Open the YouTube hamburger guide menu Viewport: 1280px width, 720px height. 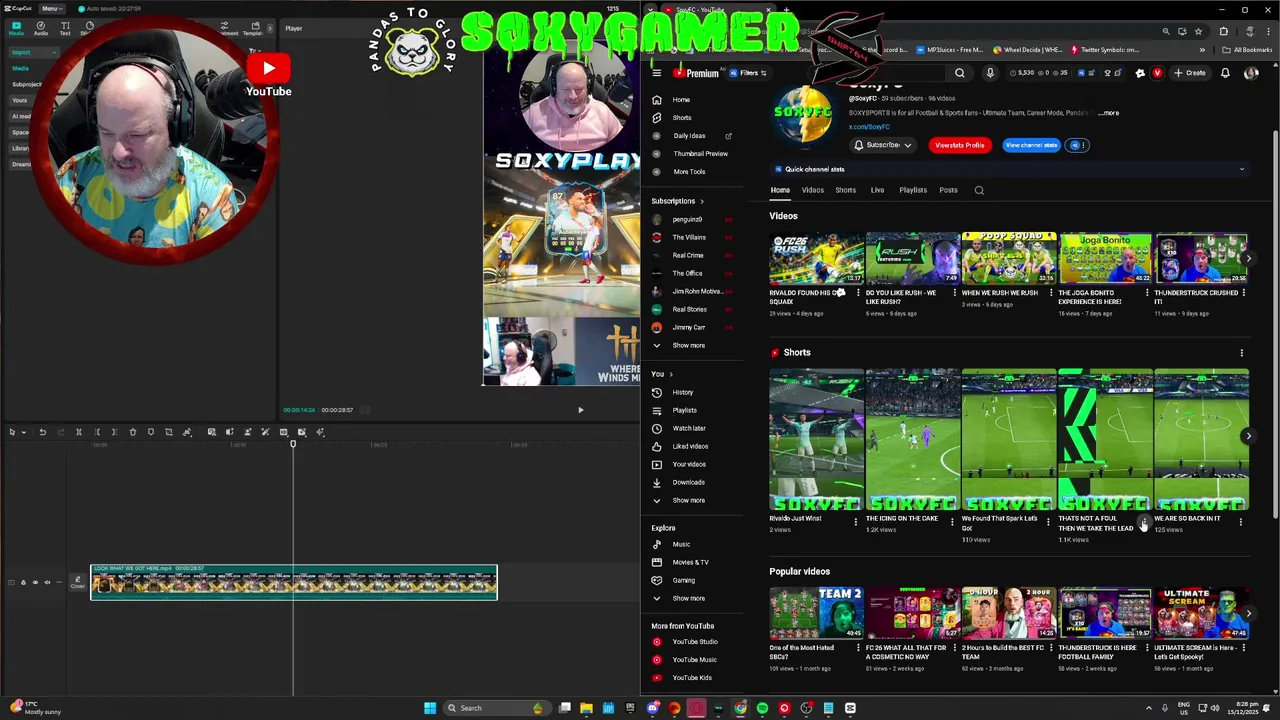(656, 73)
